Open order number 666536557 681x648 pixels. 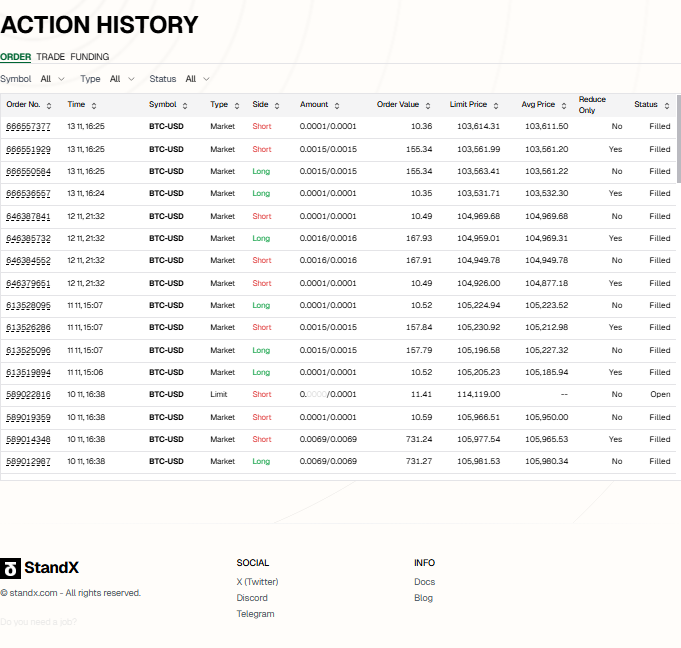[x=28, y=193]
